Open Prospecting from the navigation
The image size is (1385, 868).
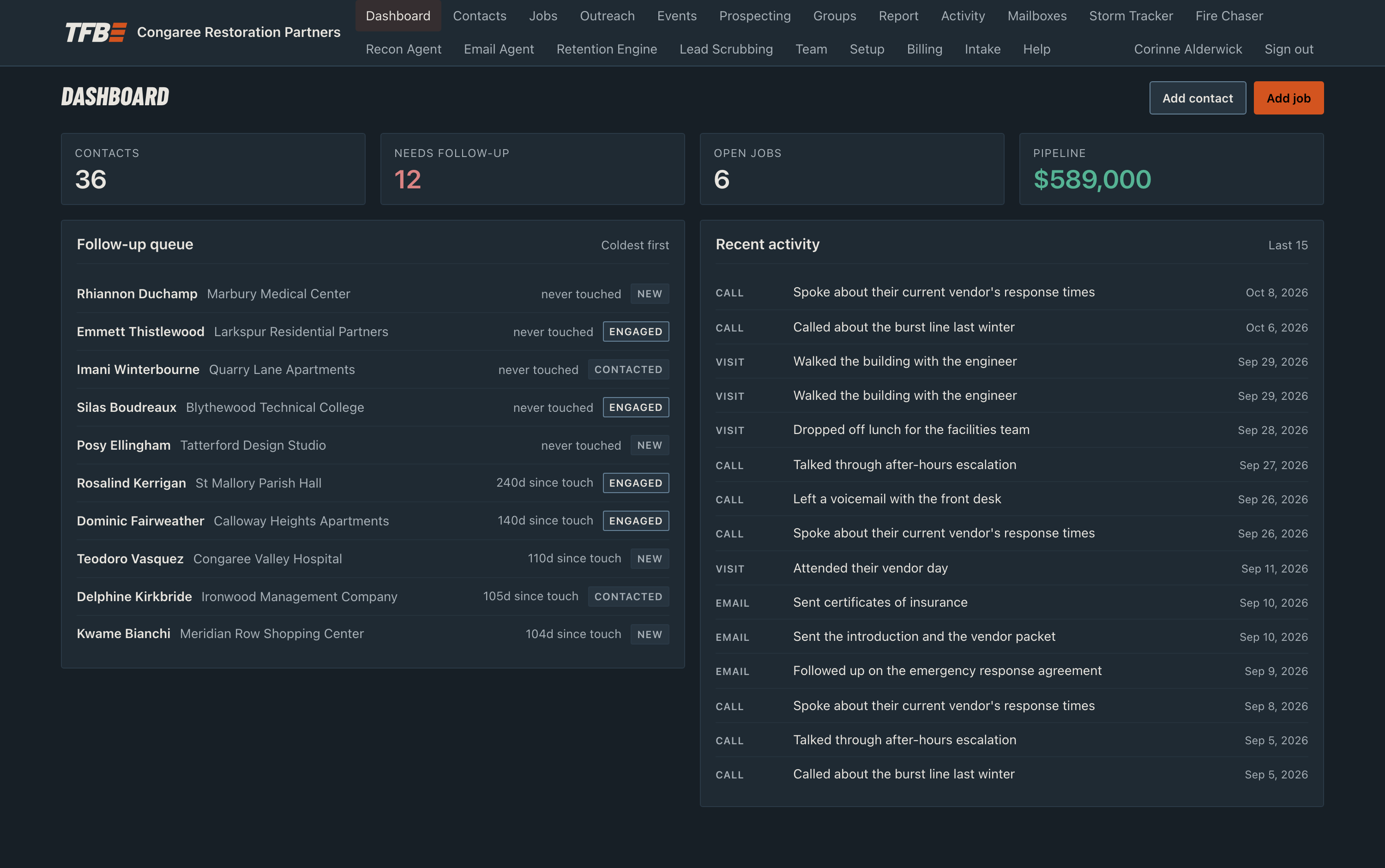[755, 16]
